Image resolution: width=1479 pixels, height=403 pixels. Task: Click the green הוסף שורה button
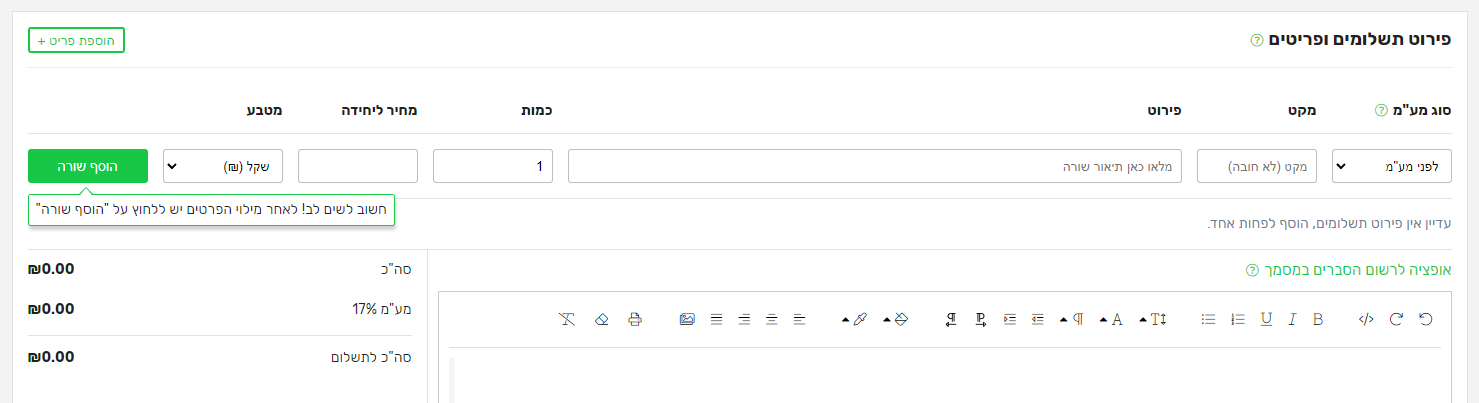(88, 166)
